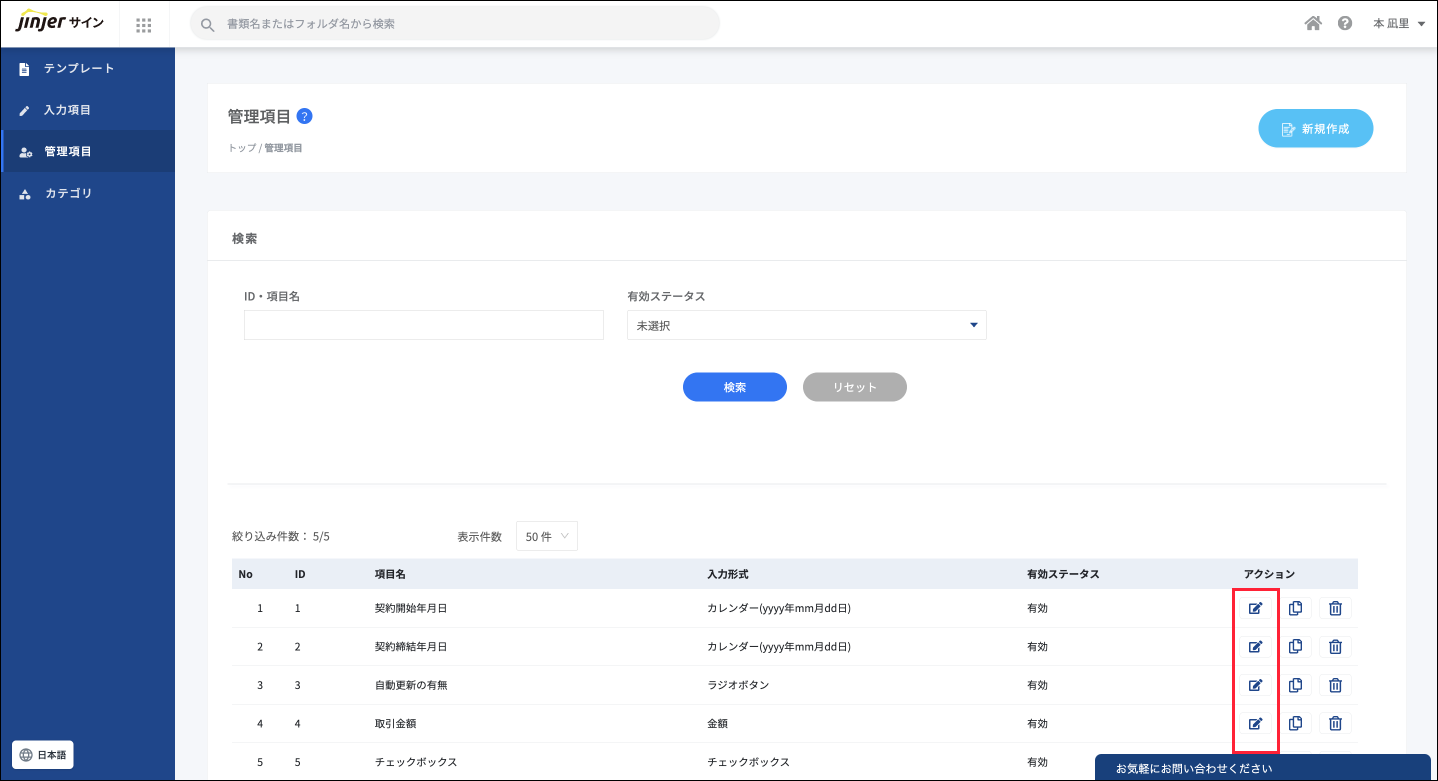Open テンプレート in the sidebar
This screenshot has width=1438, height=781.
pos(79,68)
